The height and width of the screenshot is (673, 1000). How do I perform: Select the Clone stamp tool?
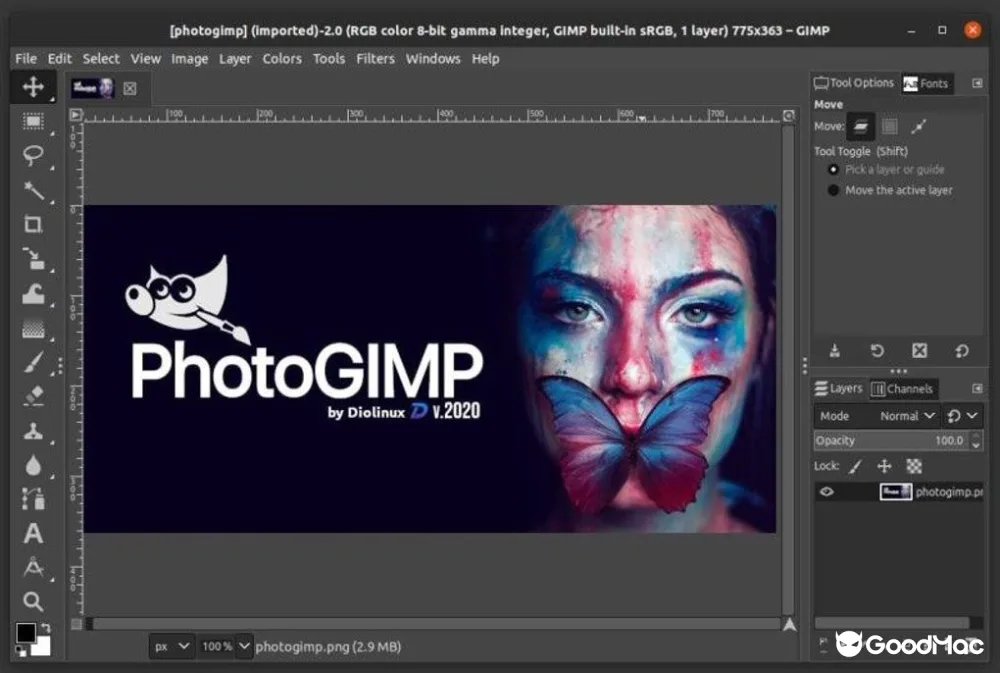(33, 431)
